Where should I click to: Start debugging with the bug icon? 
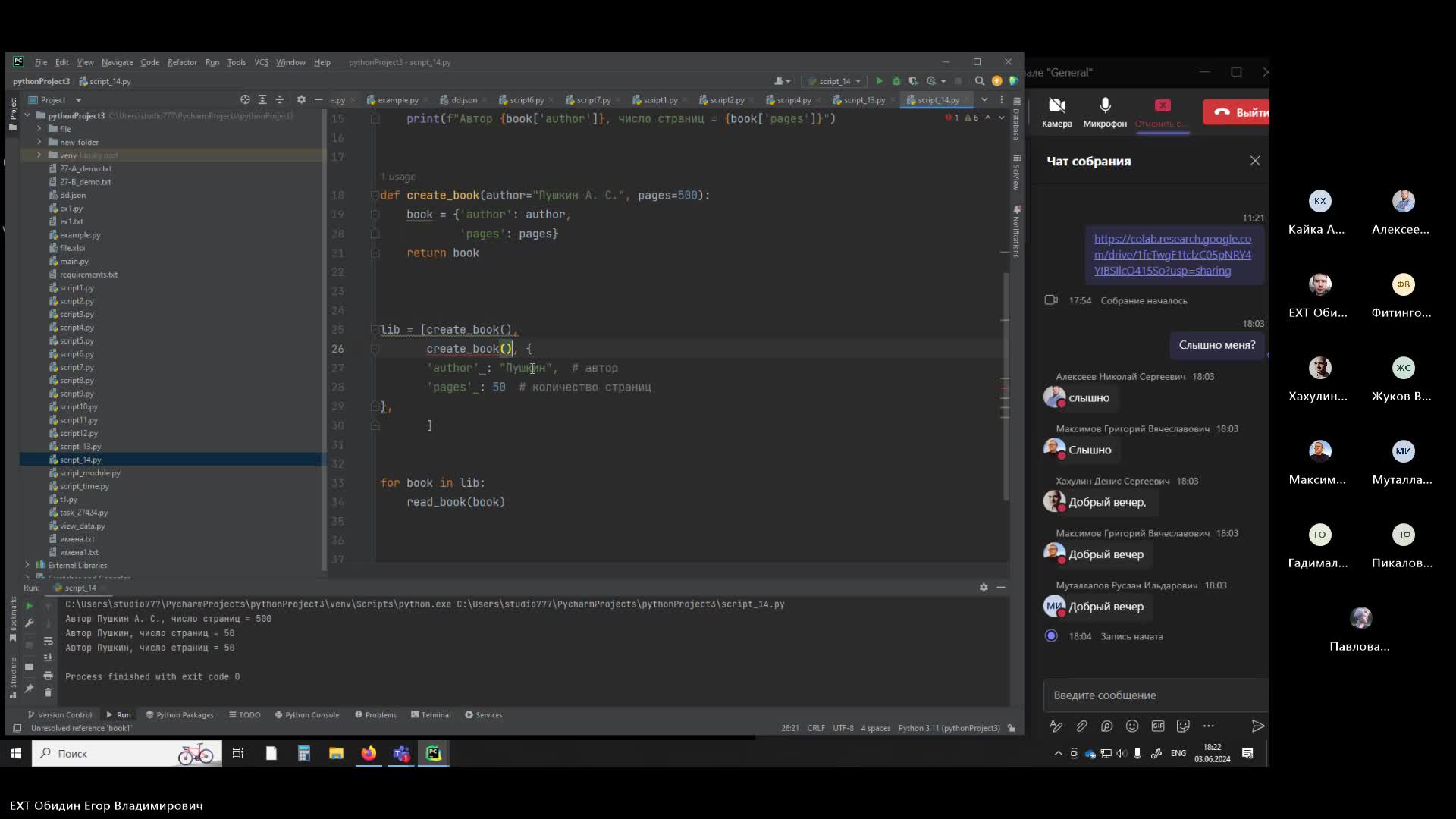[x=896, y=81]
